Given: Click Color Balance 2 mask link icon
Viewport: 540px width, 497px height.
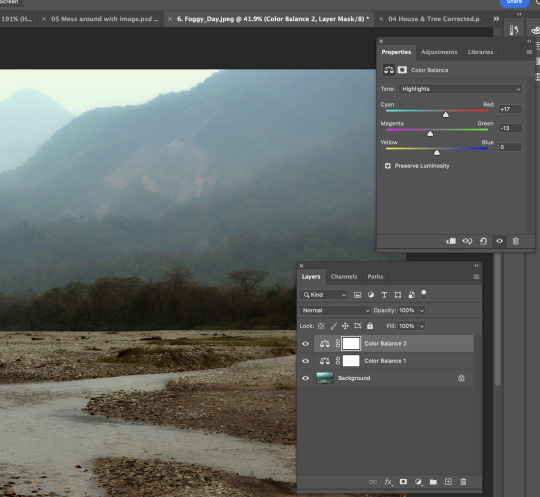Looking at the screenshot, I should click(338, 343).
